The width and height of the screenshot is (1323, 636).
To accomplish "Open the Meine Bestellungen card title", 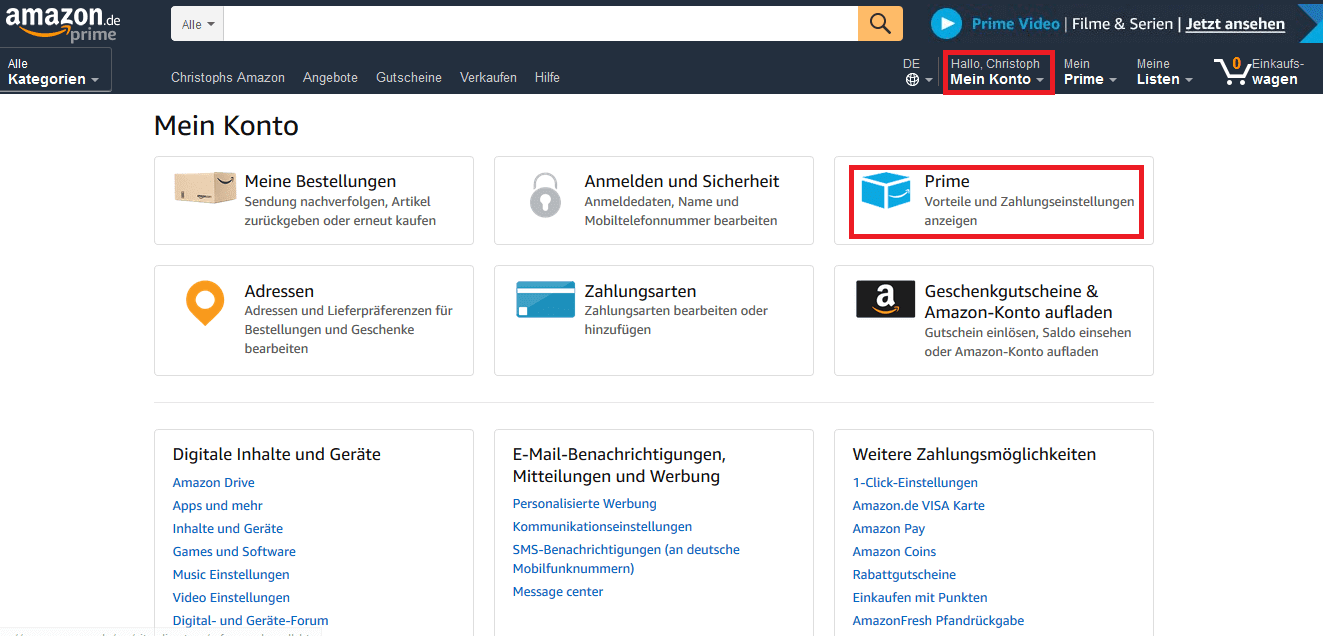I will [320, 181].
